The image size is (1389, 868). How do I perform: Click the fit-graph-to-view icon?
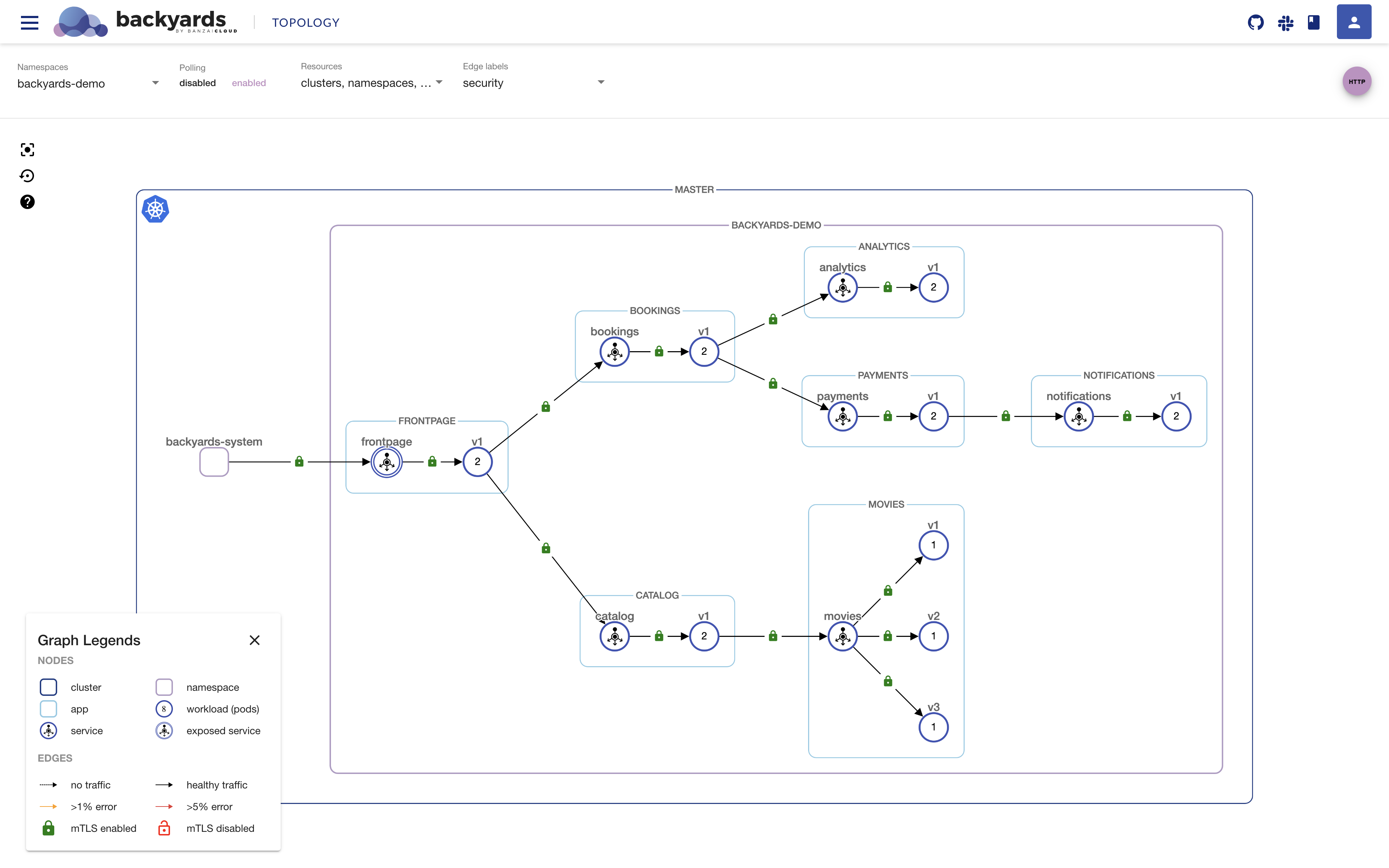pos(27,150)
